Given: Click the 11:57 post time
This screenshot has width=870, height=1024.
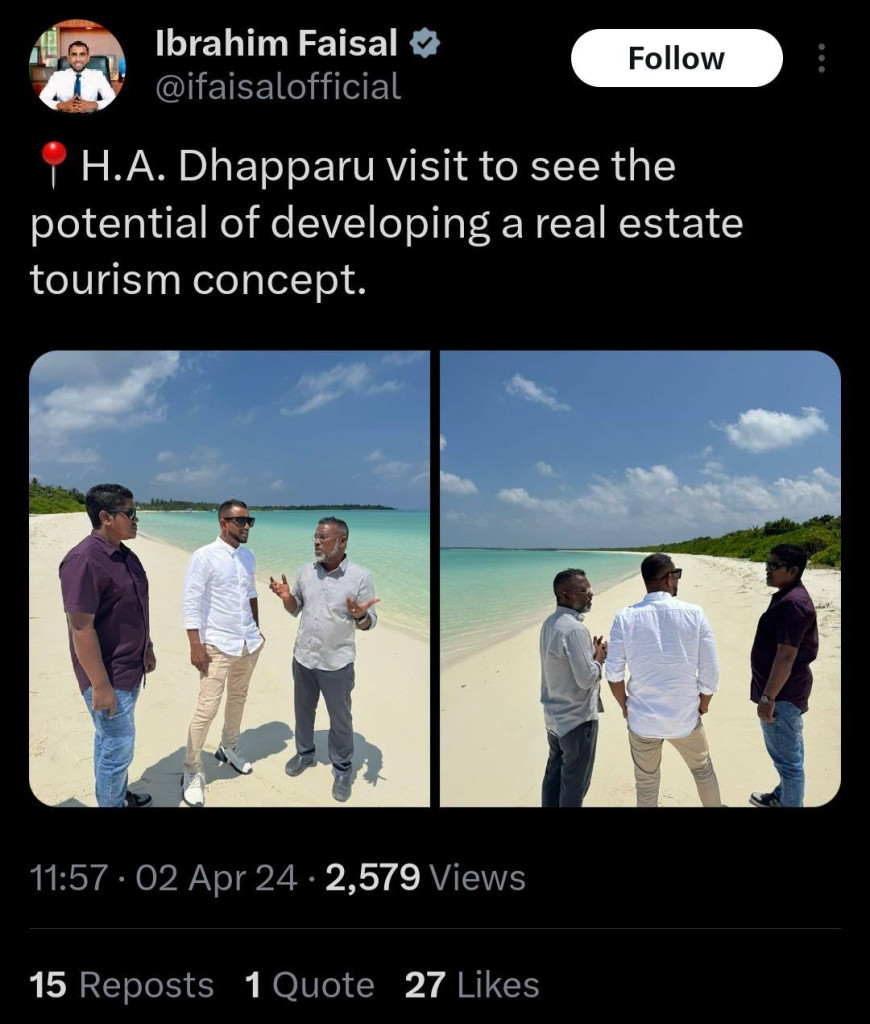Looking at the screenshot, I should [68, 877].
